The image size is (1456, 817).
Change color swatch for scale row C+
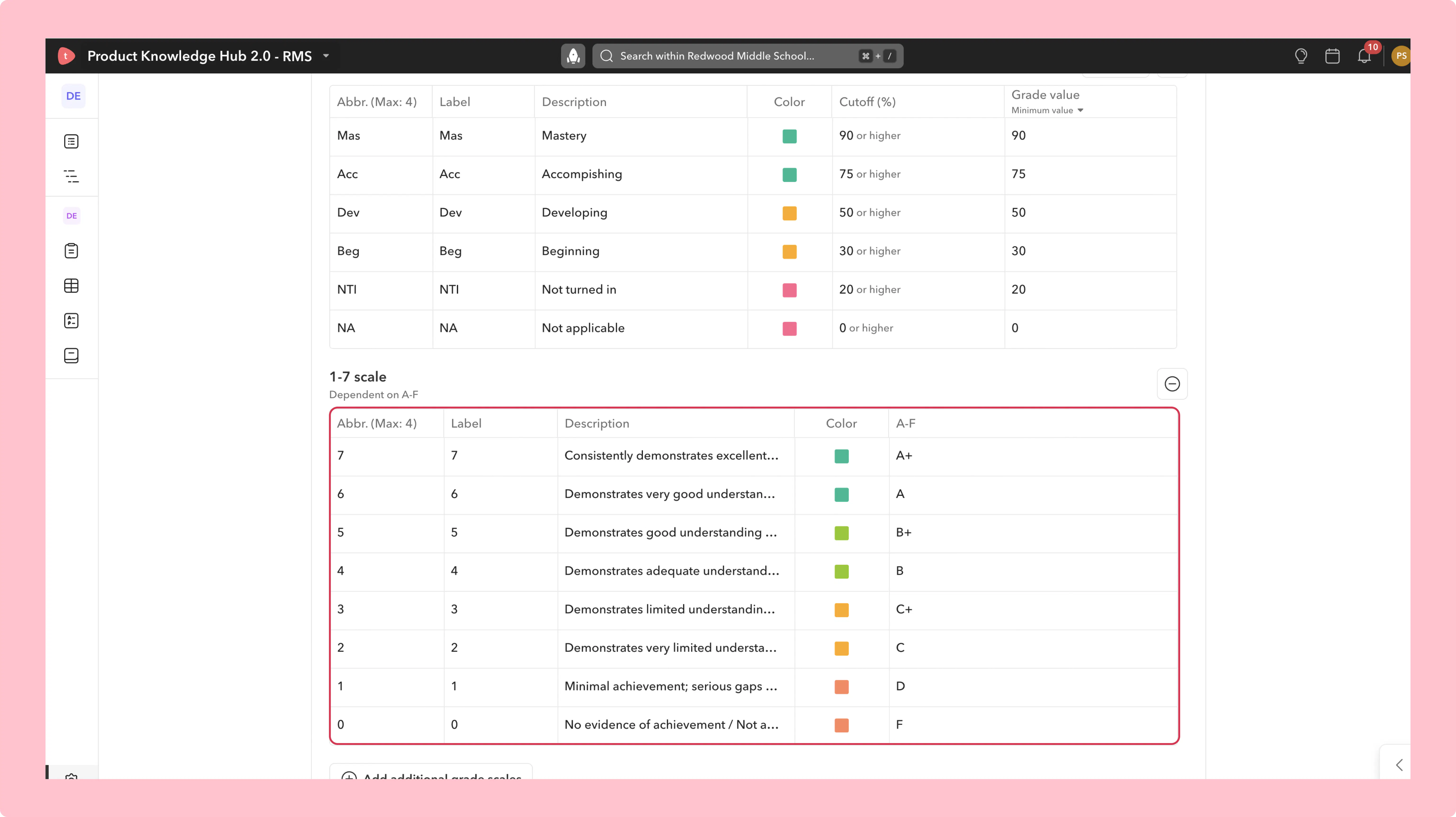pyautogui.click(x=842, y=610)
